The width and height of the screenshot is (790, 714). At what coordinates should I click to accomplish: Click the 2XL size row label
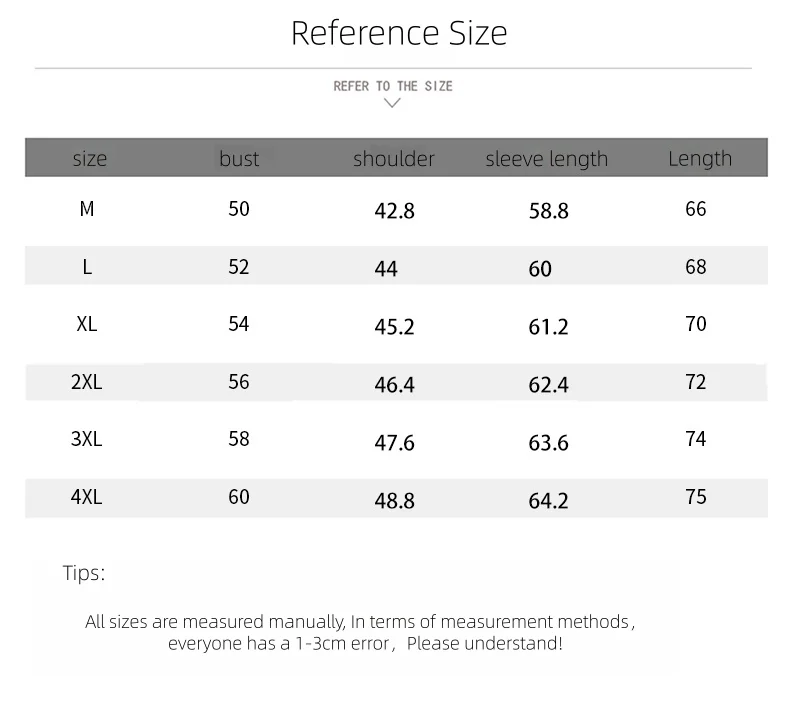[87, 382]
